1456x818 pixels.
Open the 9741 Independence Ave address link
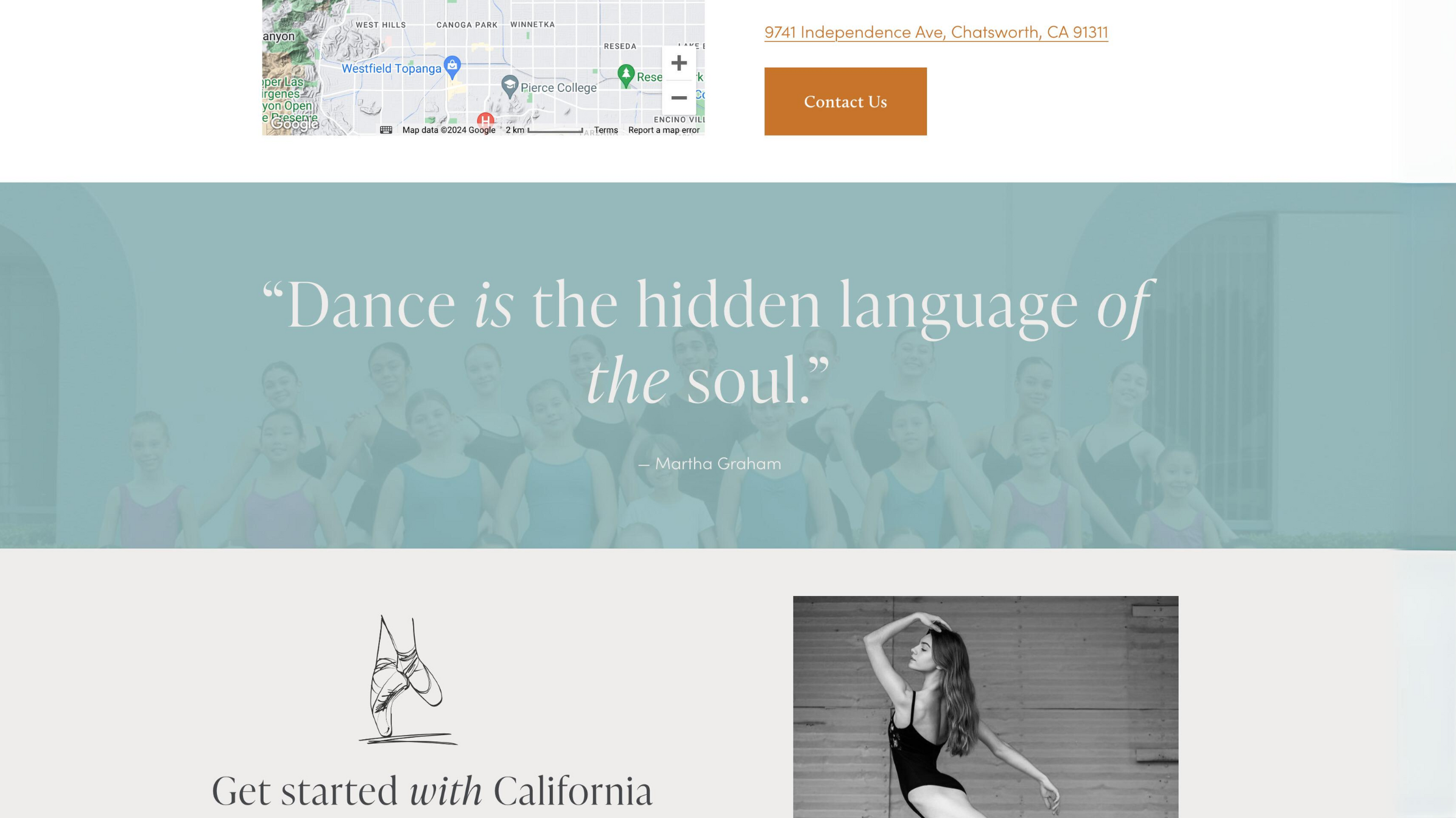pos(936,32)
